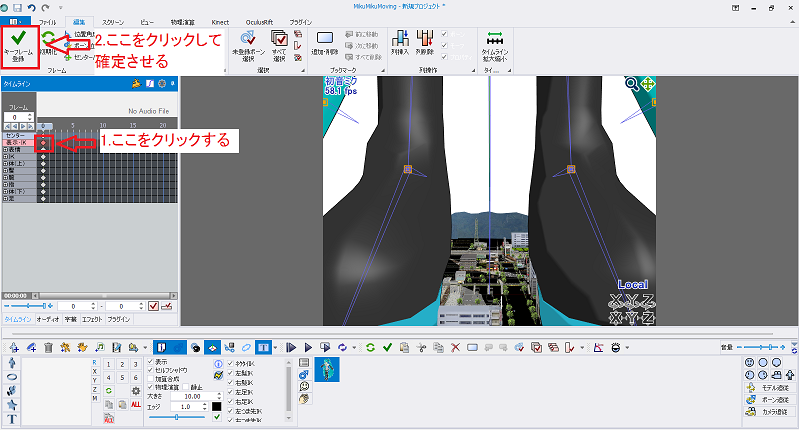The height and width of the screenshot is (430, 799).
Task: Toggle the 物理演算 checkbox in model panel
Action: pos(150,388)
